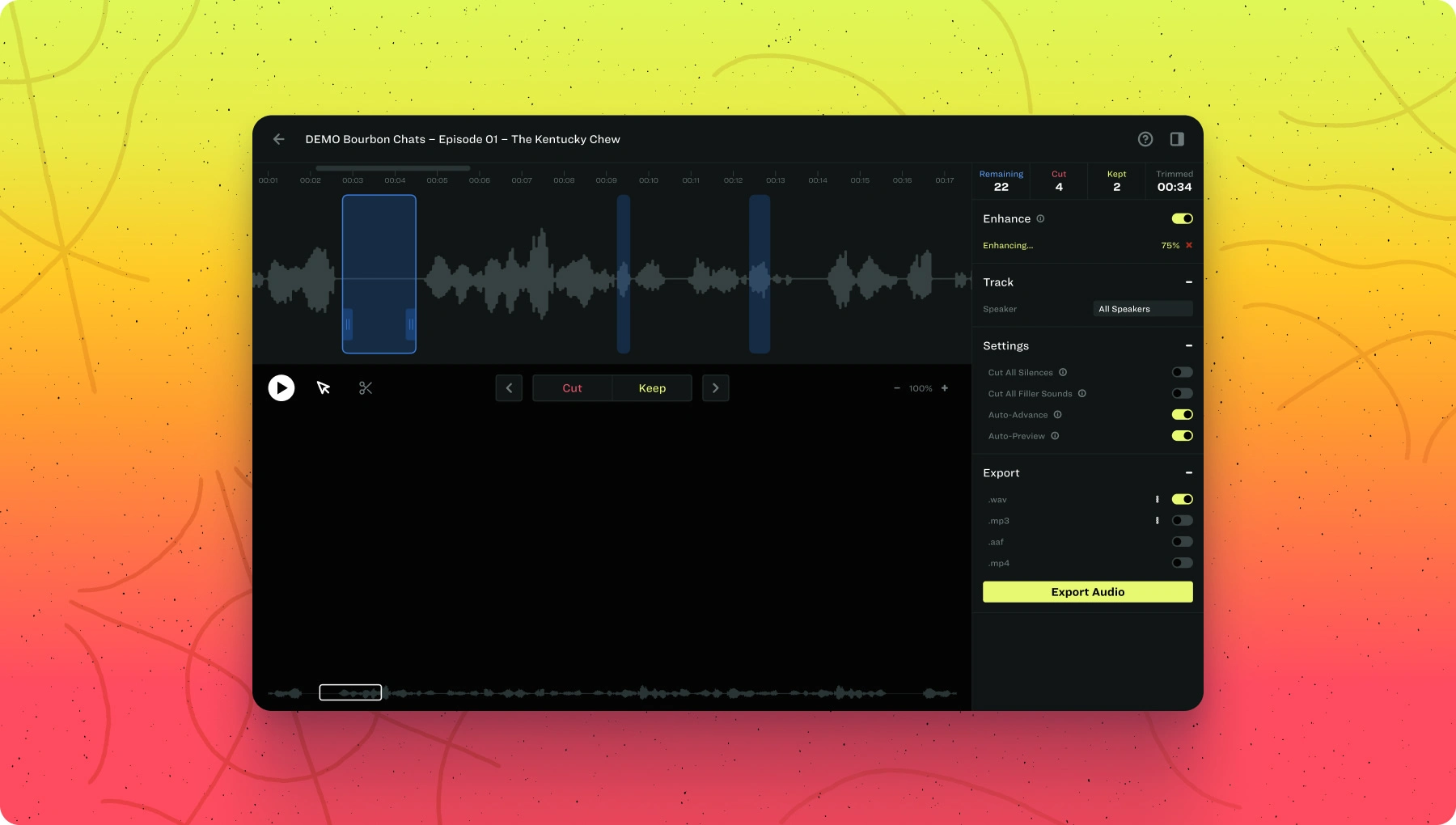1456x825 pixels.
Task: Select the Trimmed 00:34 stat
Action: [1175, 181]
